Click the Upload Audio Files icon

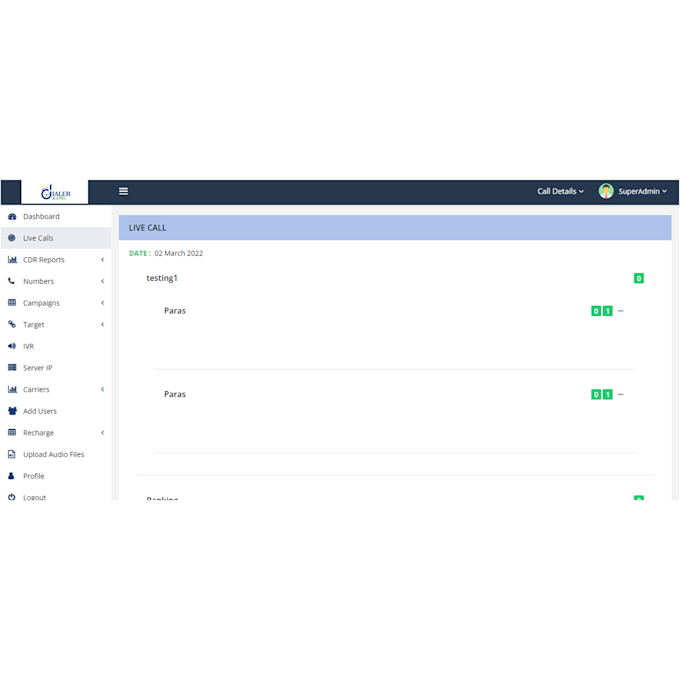pyautogui.click(x=12, y=454)
